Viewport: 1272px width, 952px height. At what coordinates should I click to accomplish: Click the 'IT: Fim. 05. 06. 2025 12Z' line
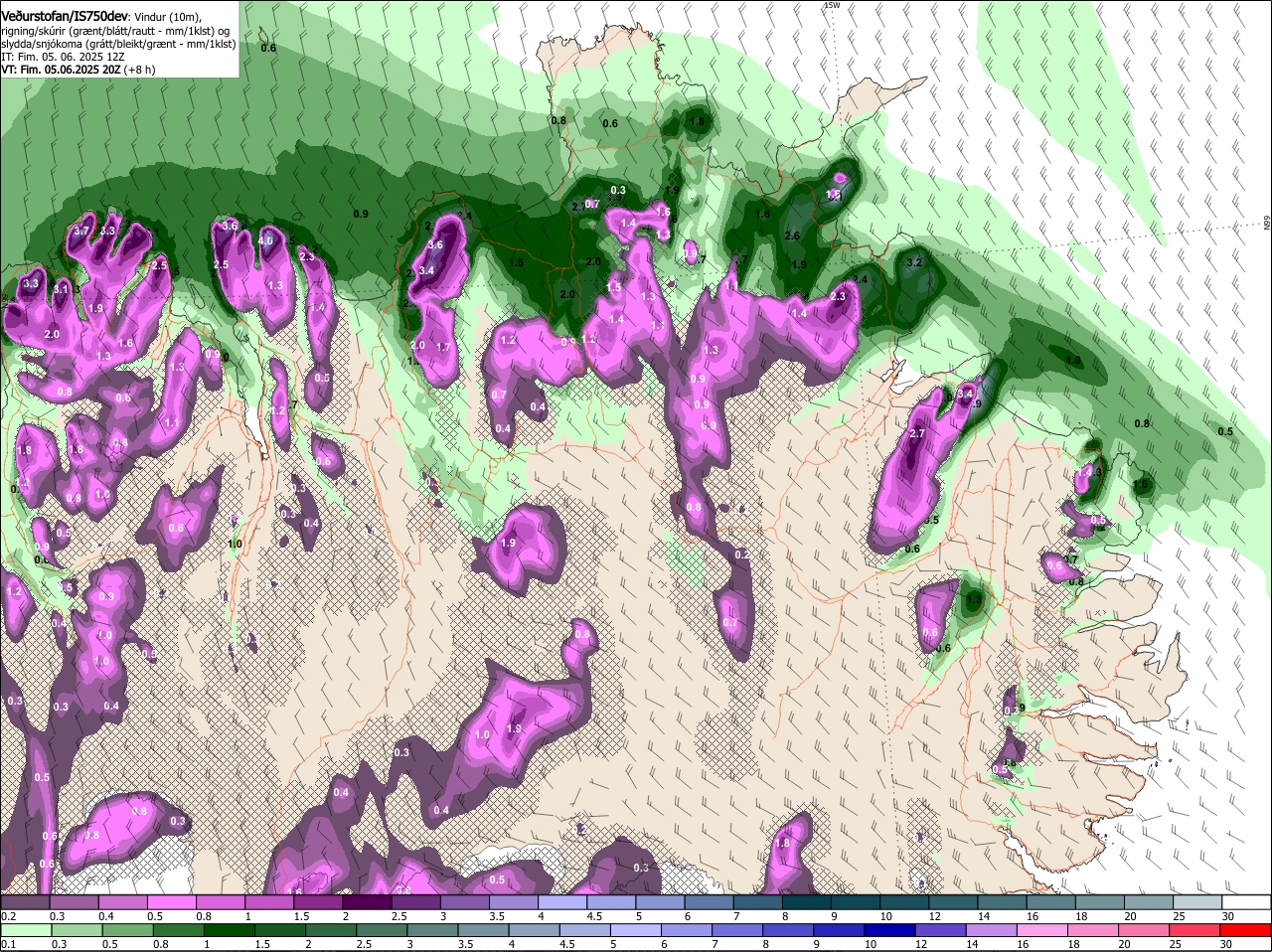[x=63, y=57]
